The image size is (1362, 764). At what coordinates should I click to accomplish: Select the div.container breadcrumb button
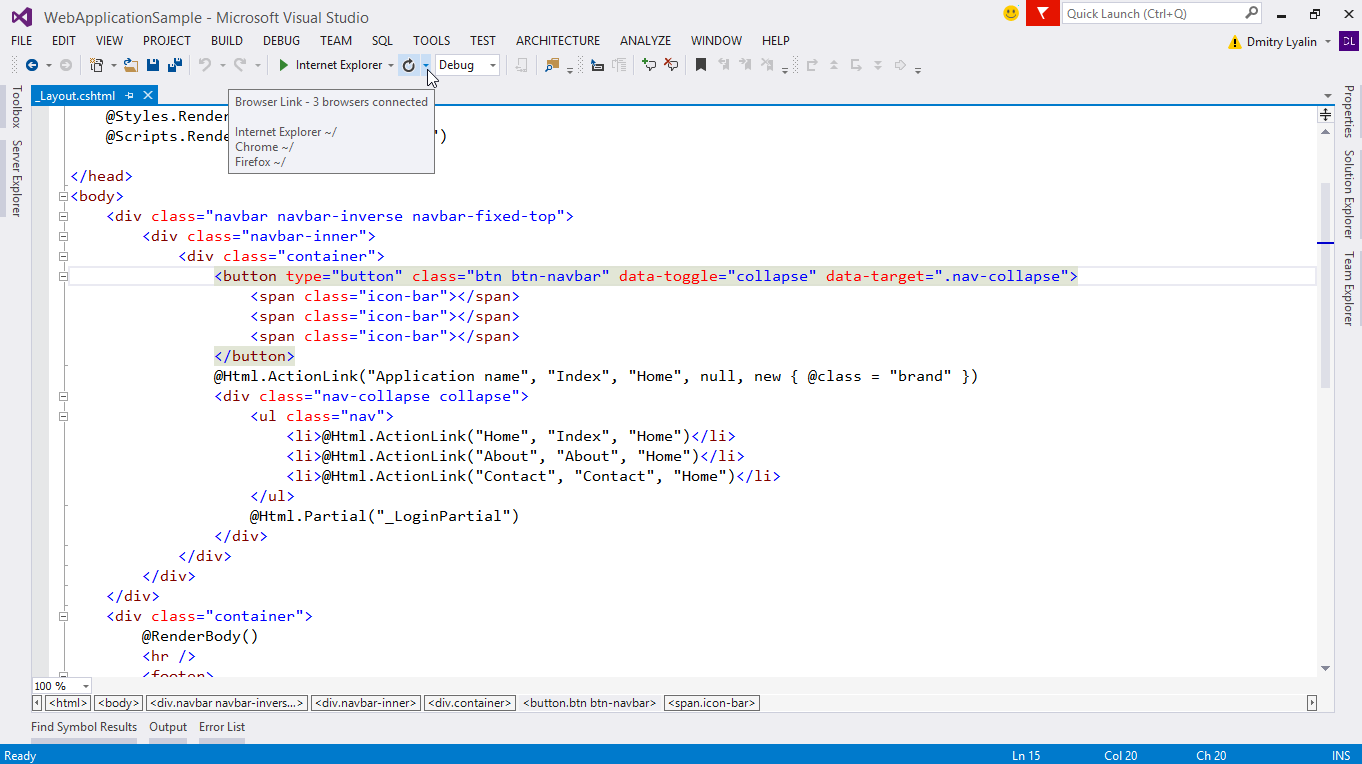point(470,703)
